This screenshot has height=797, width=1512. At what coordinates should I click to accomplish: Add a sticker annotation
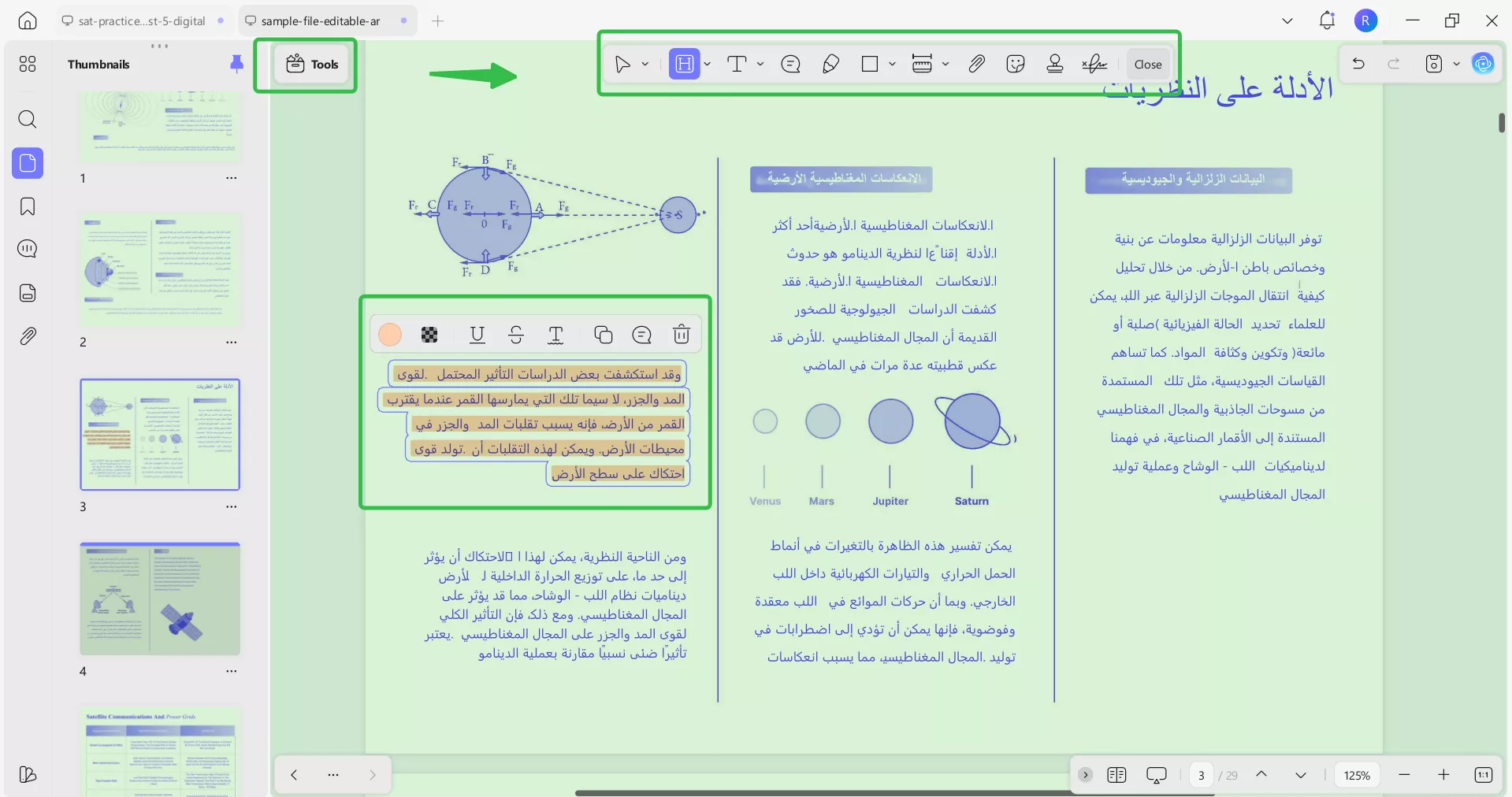tap(1016, 64)
